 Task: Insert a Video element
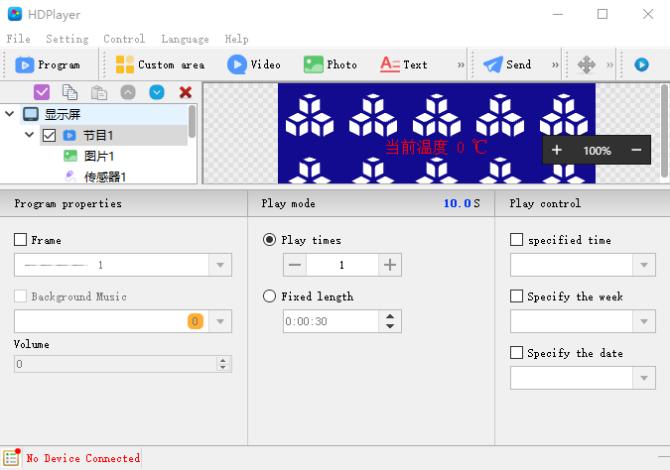point(254,65)
